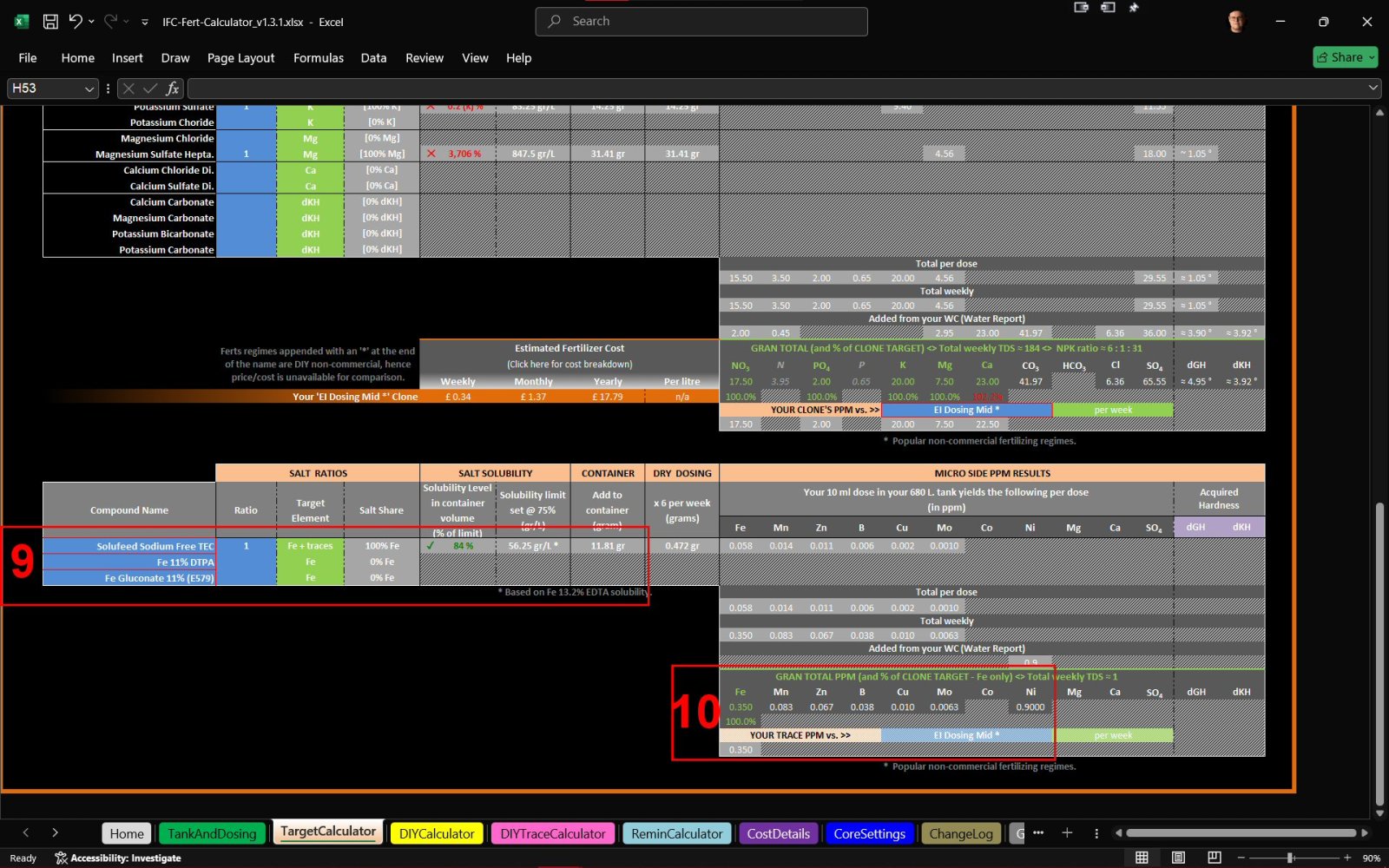Viewport: 1389px width, 868px height.
Task: Click the Undo arrow icon
Action: pos(76,22)
